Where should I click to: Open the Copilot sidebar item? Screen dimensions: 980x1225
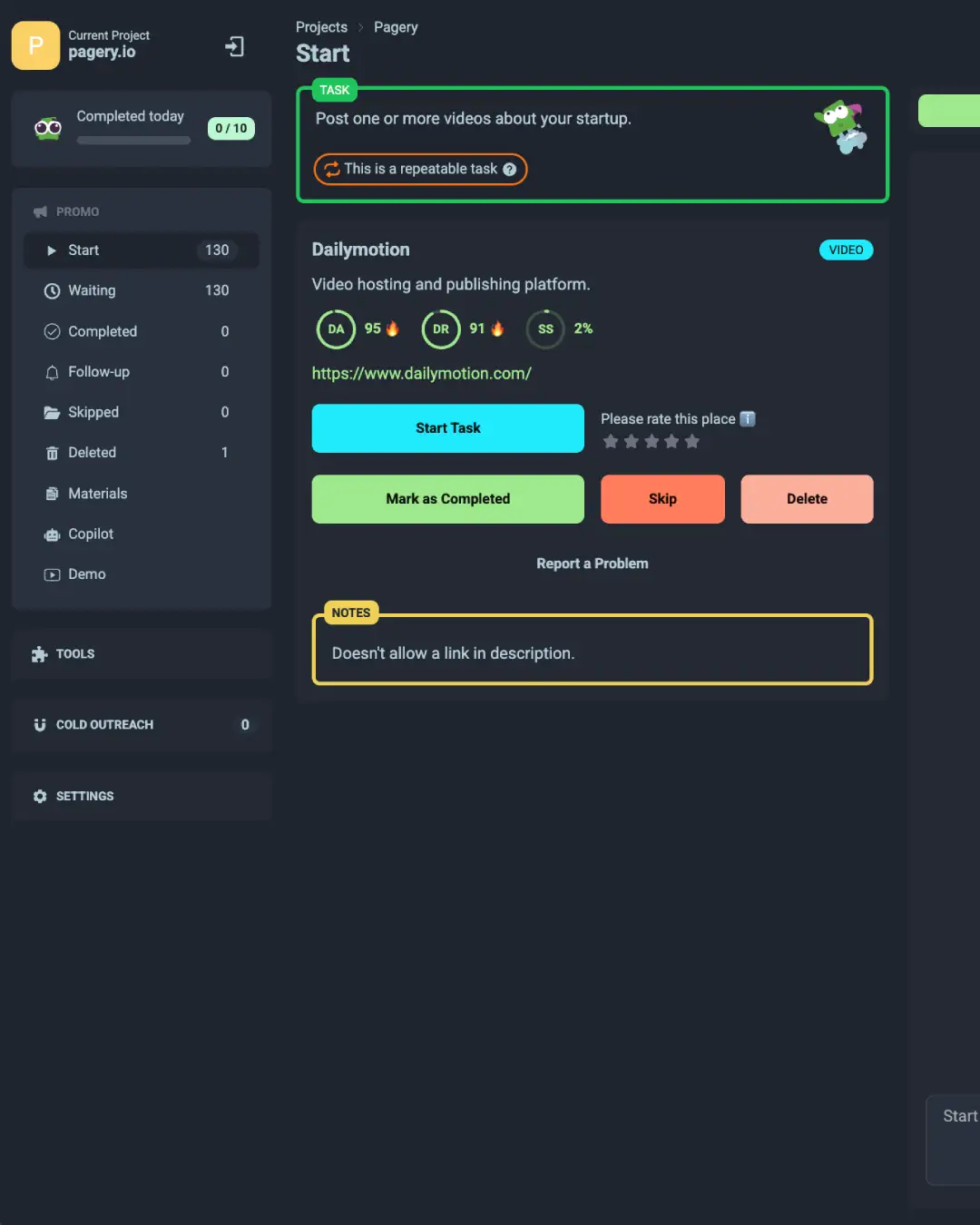pyautogui.click(x=91, y=534)
